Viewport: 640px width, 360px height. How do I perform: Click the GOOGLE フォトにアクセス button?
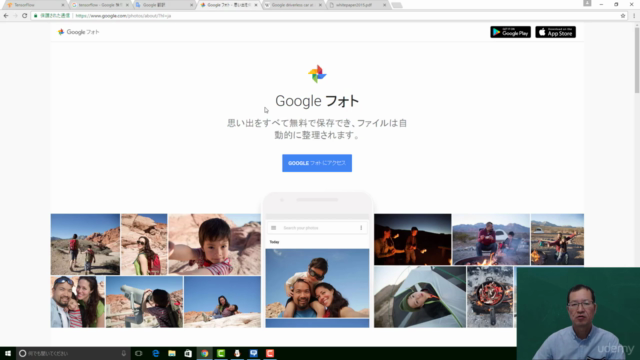317,163
